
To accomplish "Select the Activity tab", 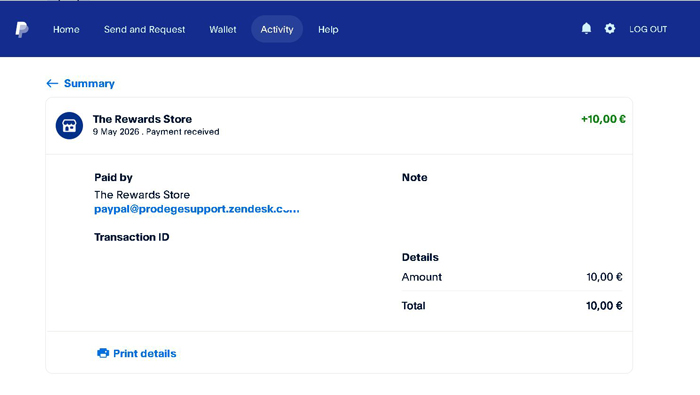I will [x=277, y=29].
